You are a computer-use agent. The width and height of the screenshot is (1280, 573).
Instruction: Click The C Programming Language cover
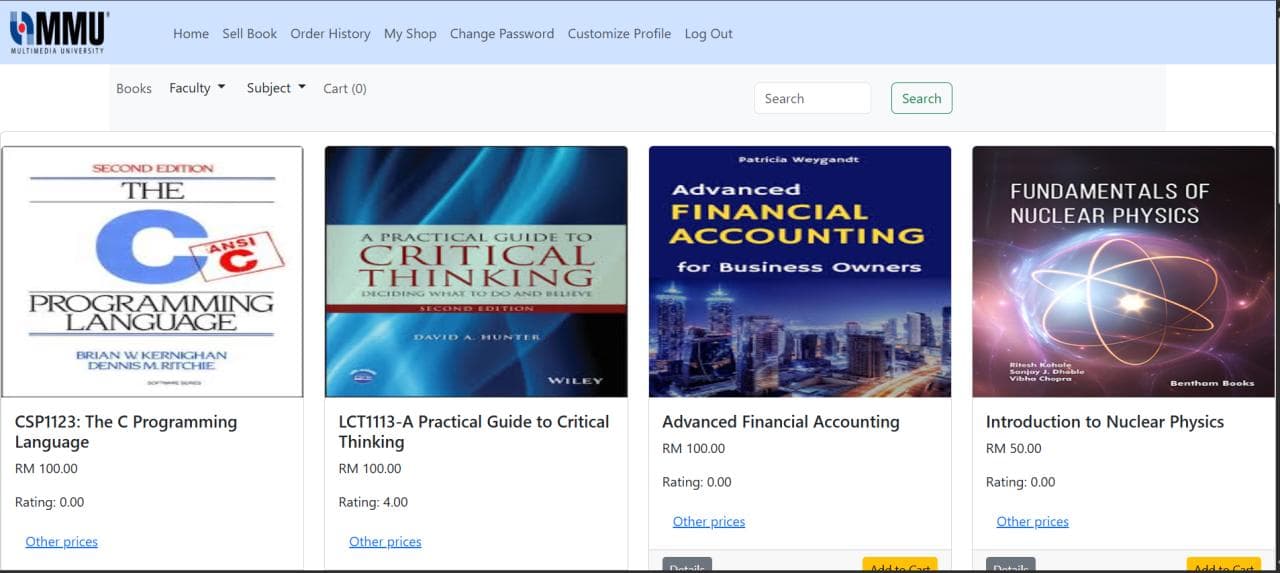click(152, 272)
